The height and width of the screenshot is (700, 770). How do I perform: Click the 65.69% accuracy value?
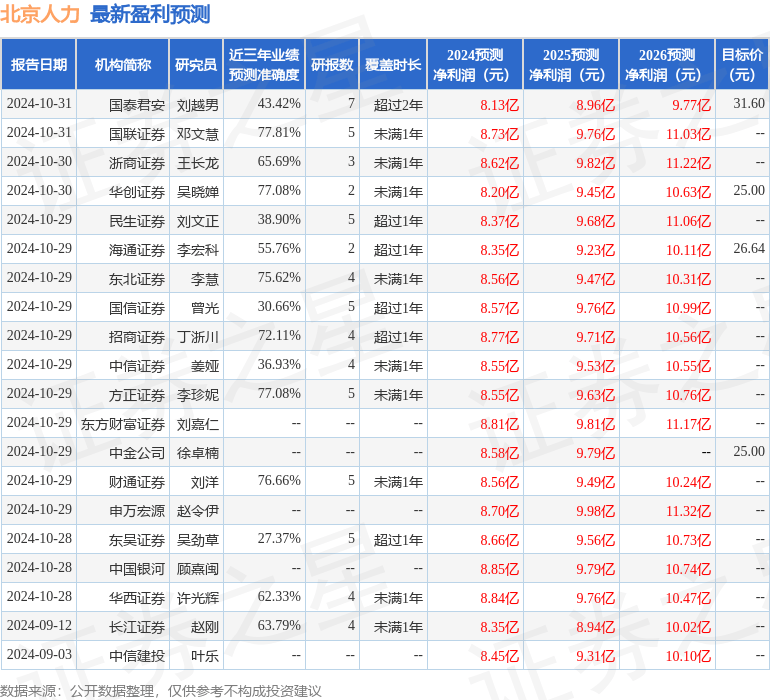tap(279, 162)
